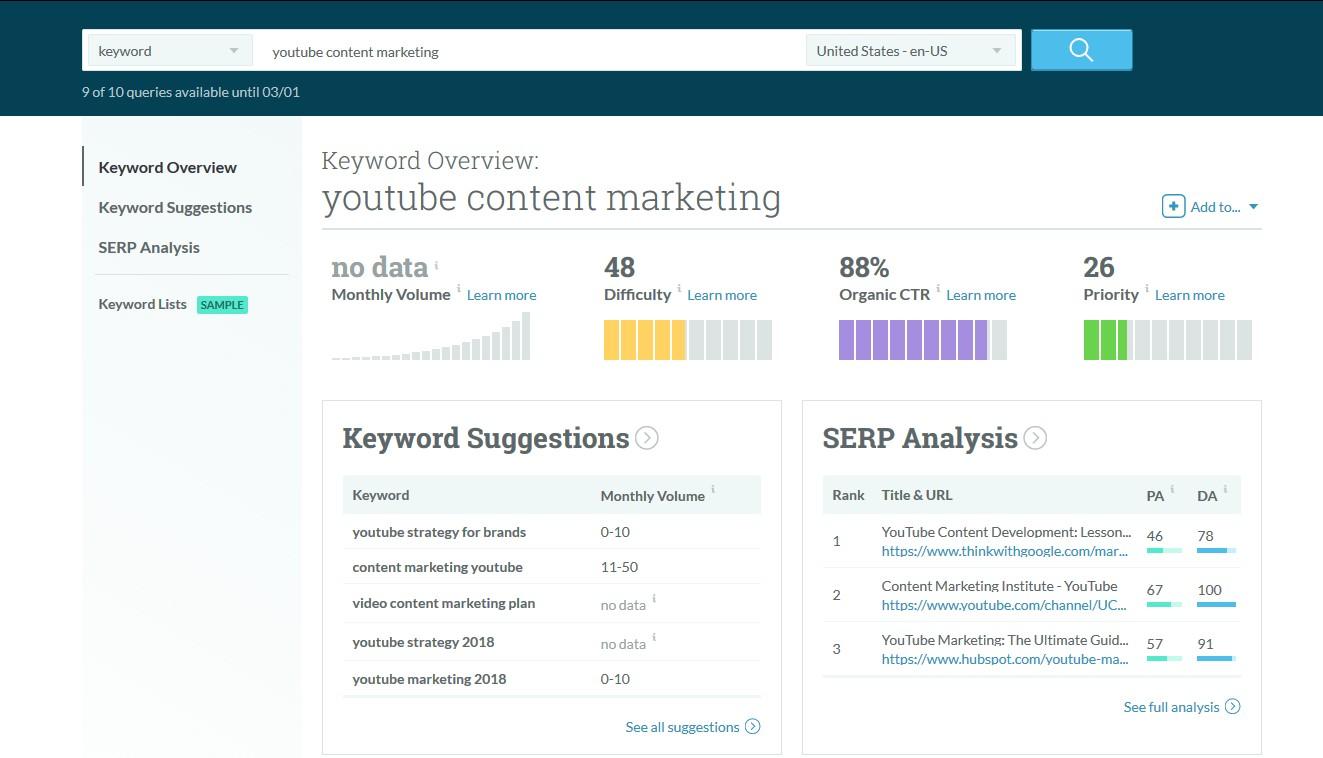
Task: Click the 9 of 10 queries available text
Action: 190,92
